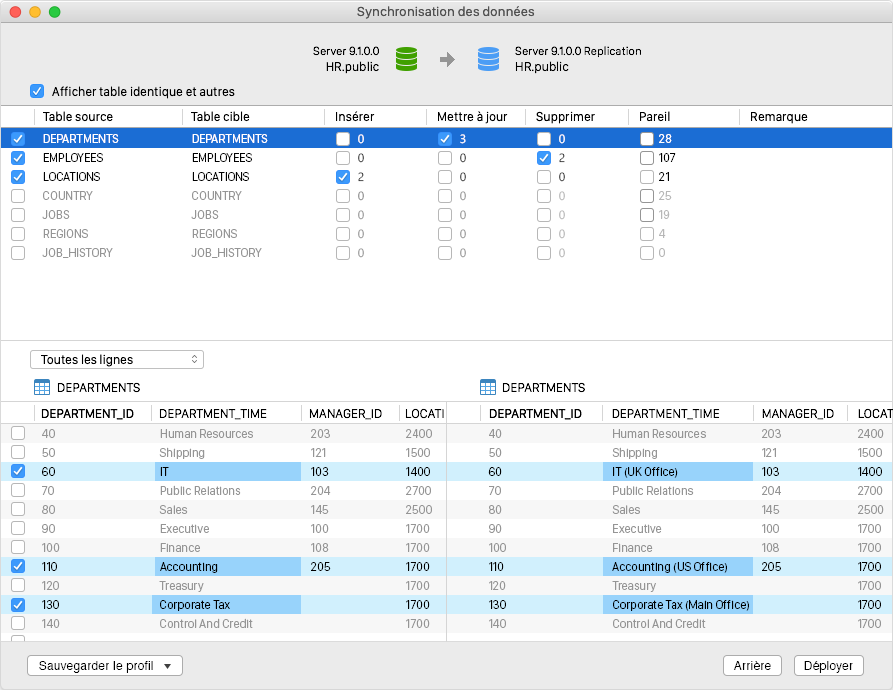Uncheck the LOCATIONS Insérer checkbox
Image resolution: width=893 pixels, height=690 pixels.
pyautogui.click(x=343, y=177)
